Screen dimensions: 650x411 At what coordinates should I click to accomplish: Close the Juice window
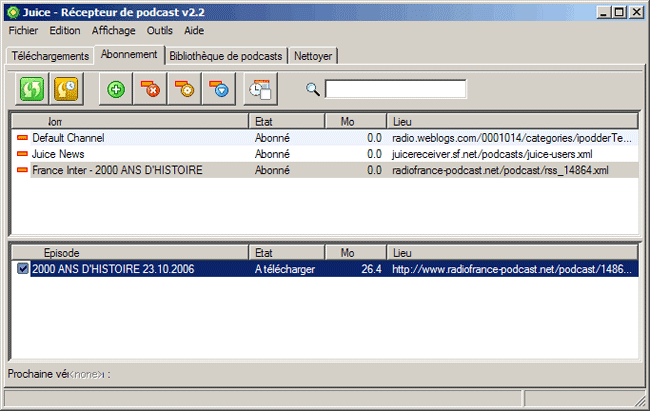[636, 12]
